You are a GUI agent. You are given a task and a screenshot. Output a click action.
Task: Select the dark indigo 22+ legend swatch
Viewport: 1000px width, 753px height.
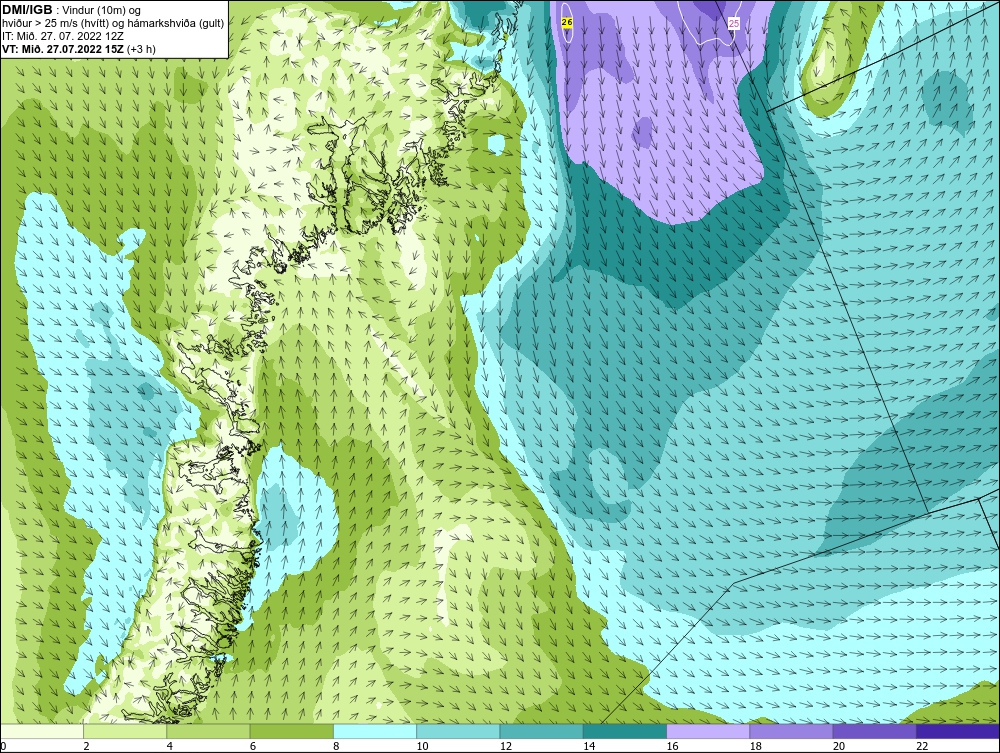click(958, 731)
